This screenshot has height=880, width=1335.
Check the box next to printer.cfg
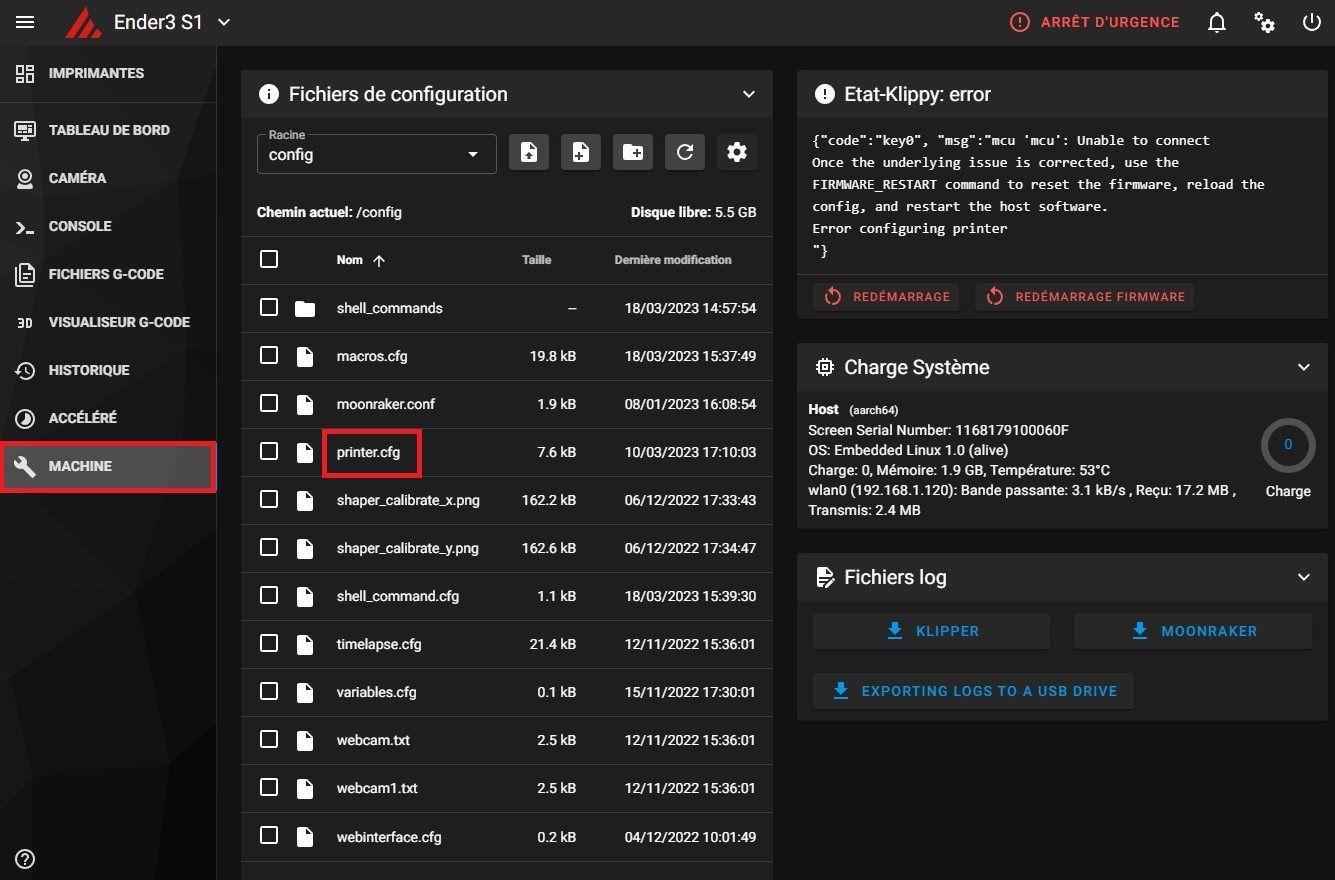click(269, 451)
